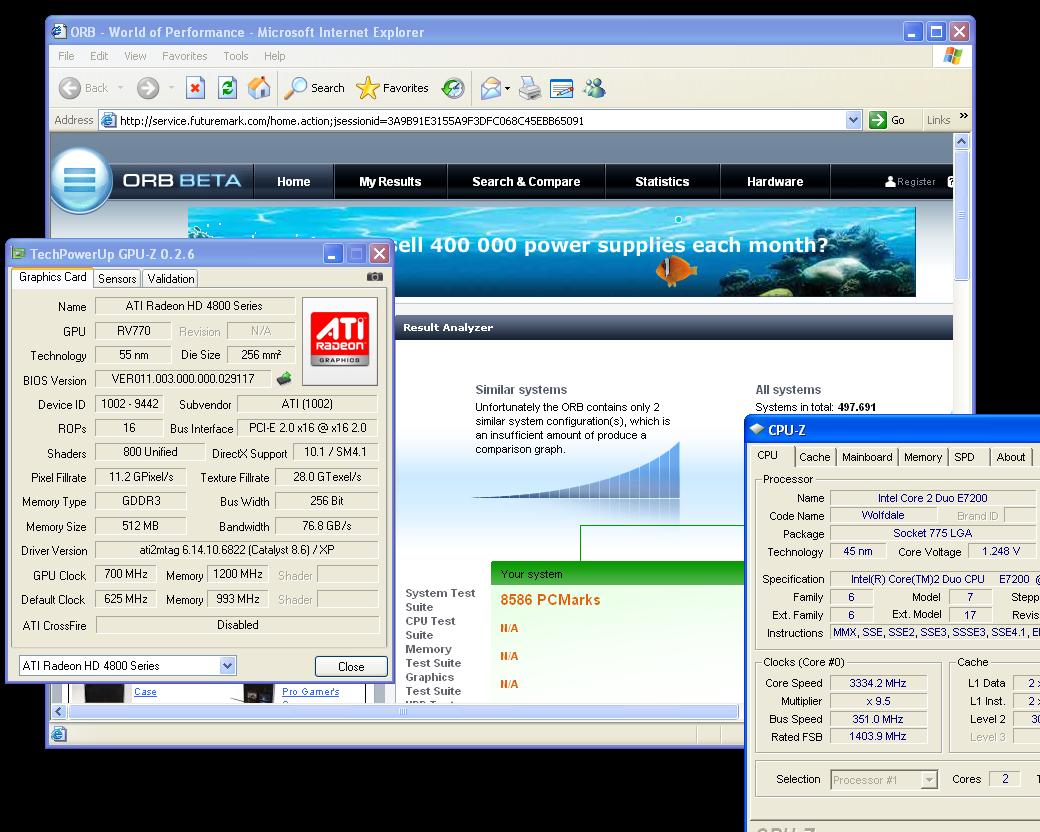Click the 8586 PCMarks score text

click(550, 600)
